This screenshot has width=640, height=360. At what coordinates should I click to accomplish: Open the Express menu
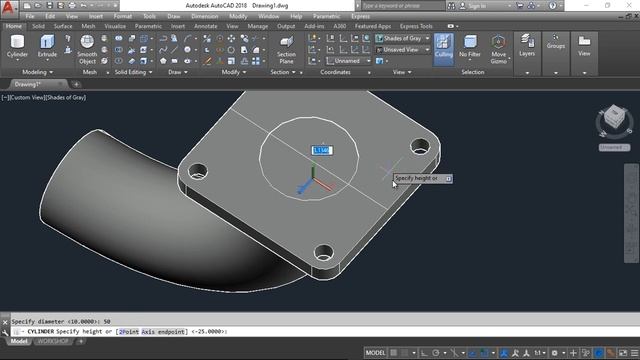pyautogui.click(x=360, y=16)
